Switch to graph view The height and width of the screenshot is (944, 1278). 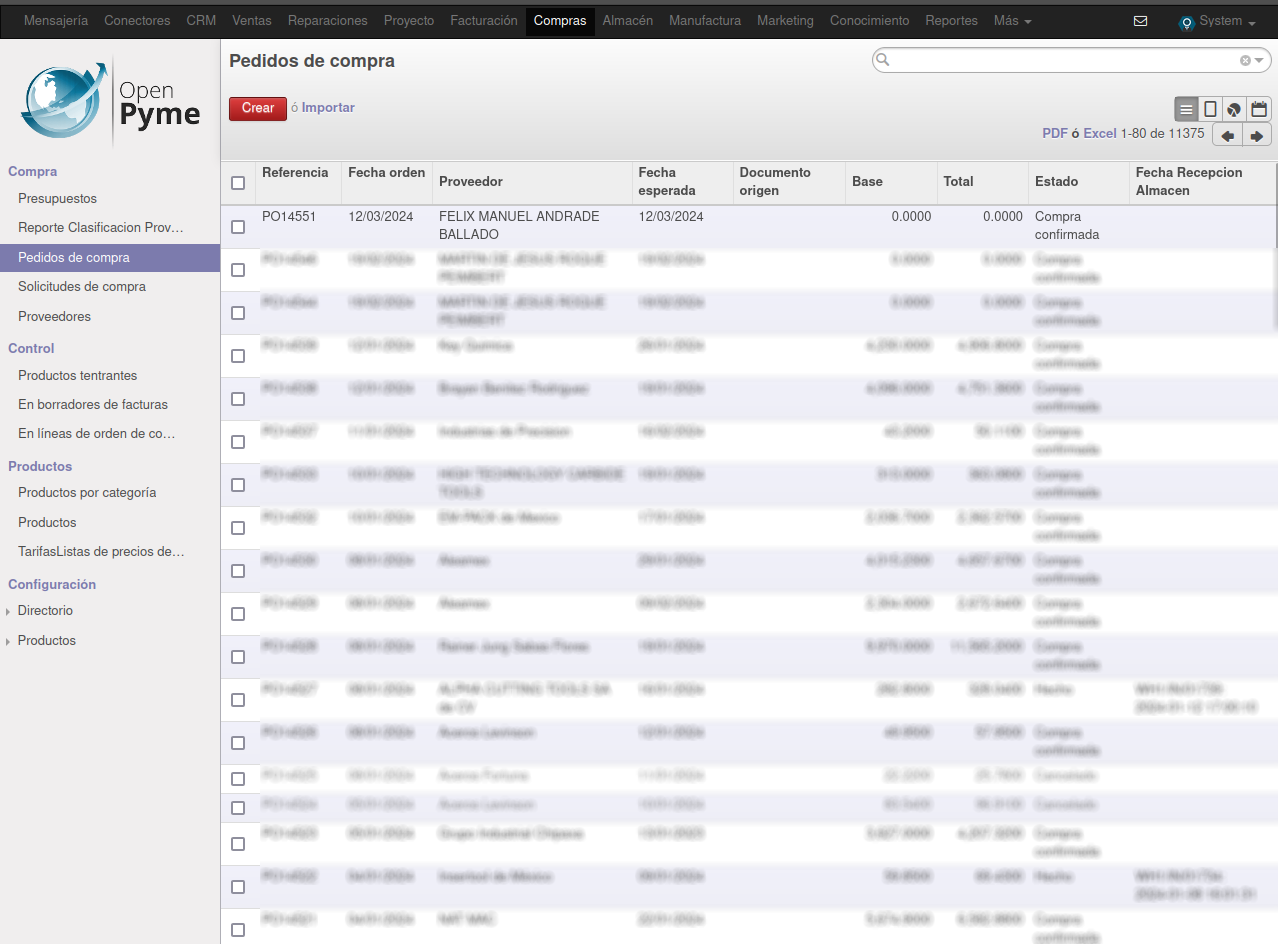point(1235,109)
